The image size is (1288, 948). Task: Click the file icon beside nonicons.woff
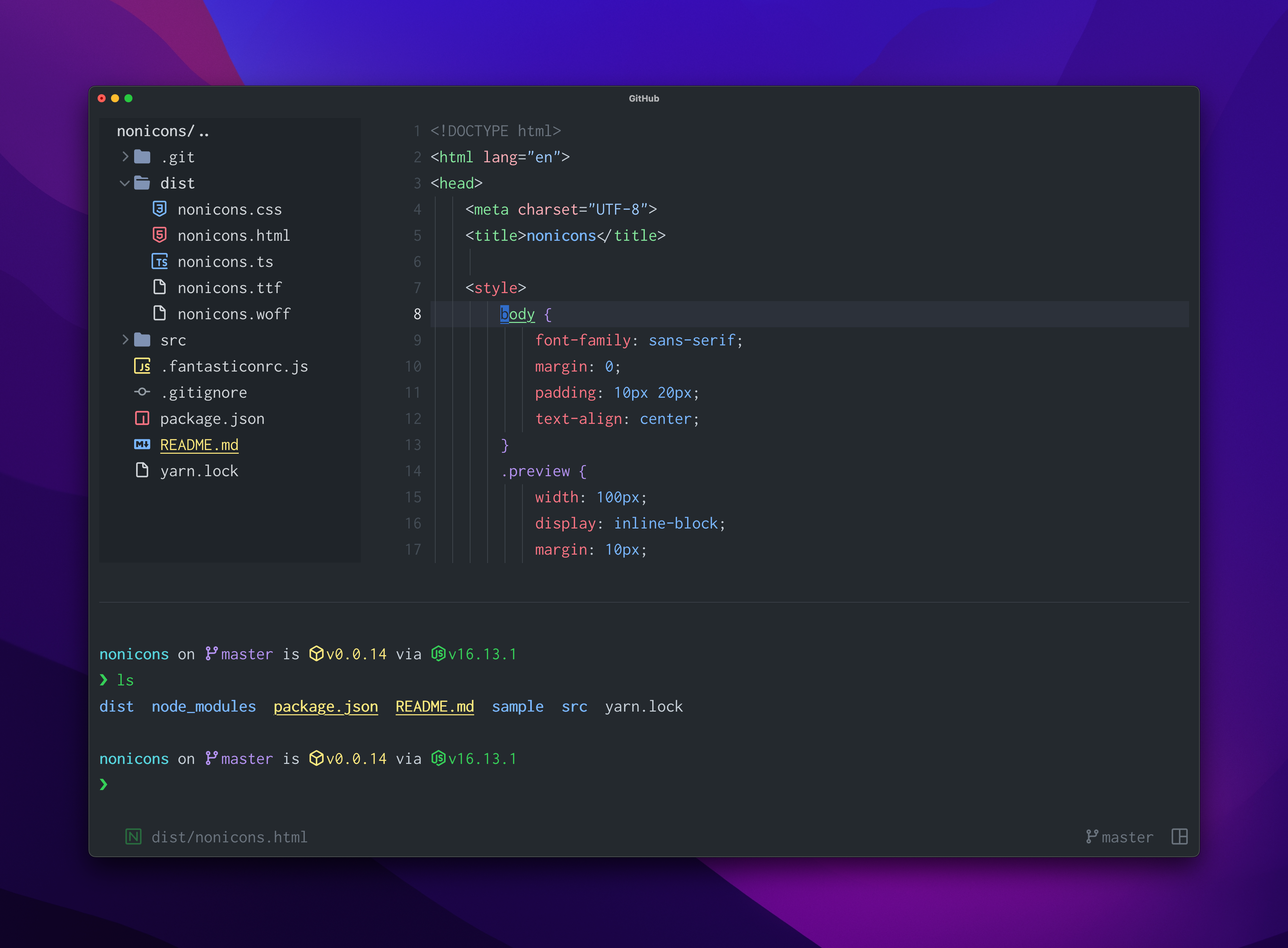[x=160, y=313]
